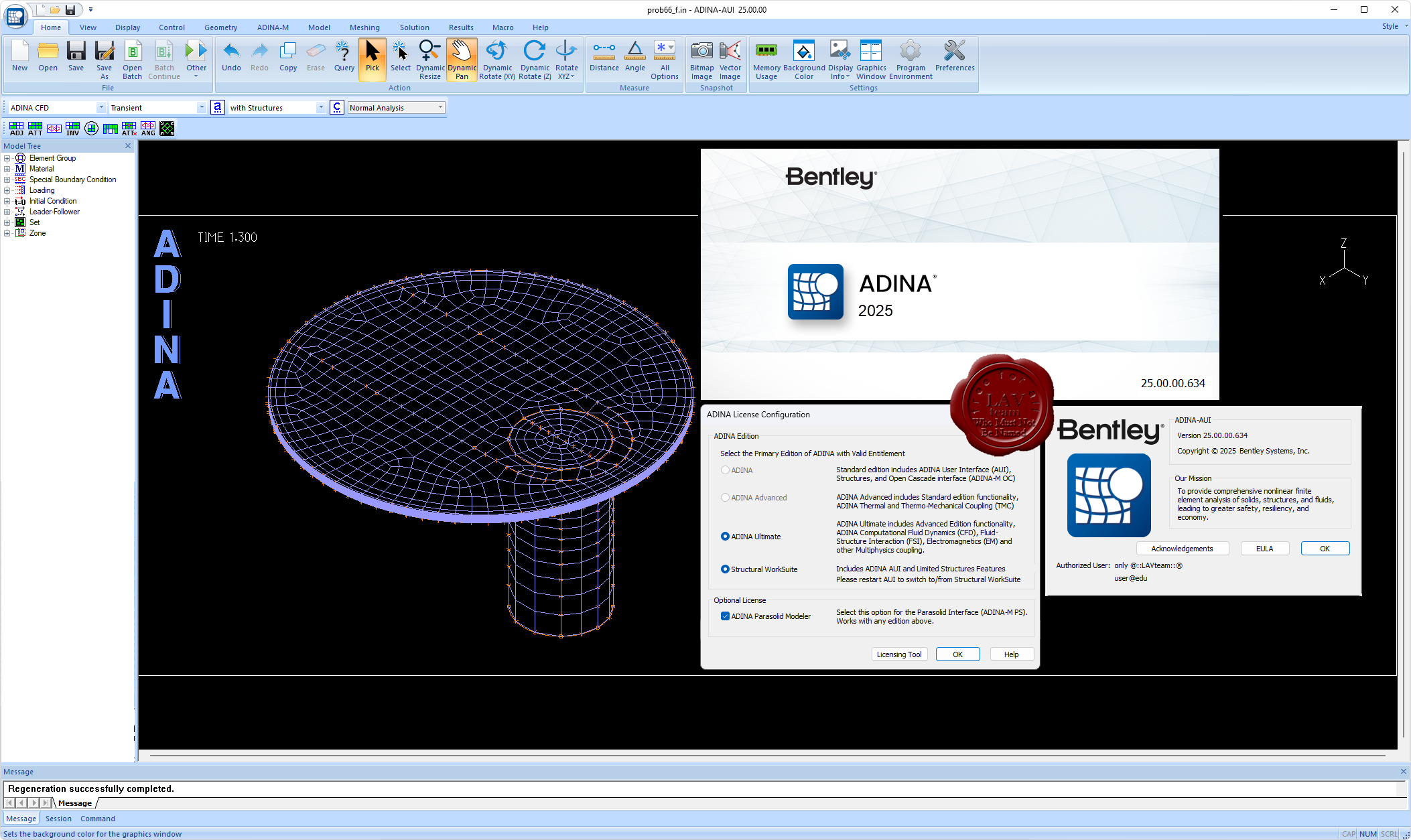Toggle ADINA Parasolid Modeler checkbox
The image size is (1411, 840).
725,616
